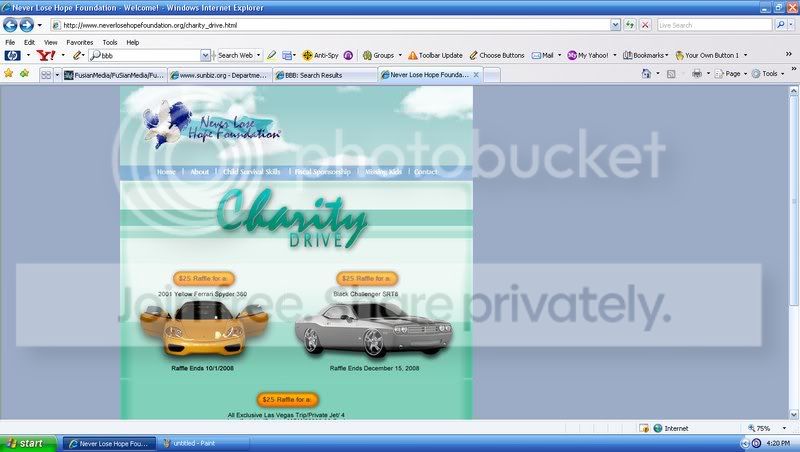Open the Tools dropdown in command bar
Image resolution: width=800 pixels, height=452 pixels.
point(770,73)
